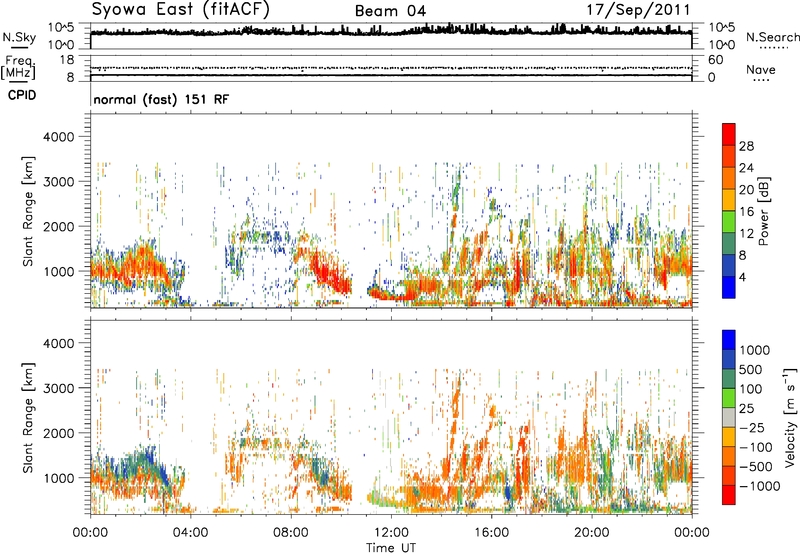Image resolution: width=800 pixels, height=554 pixels.
Task: Click the '16' tick on Power colorbar
Action: 746,211
